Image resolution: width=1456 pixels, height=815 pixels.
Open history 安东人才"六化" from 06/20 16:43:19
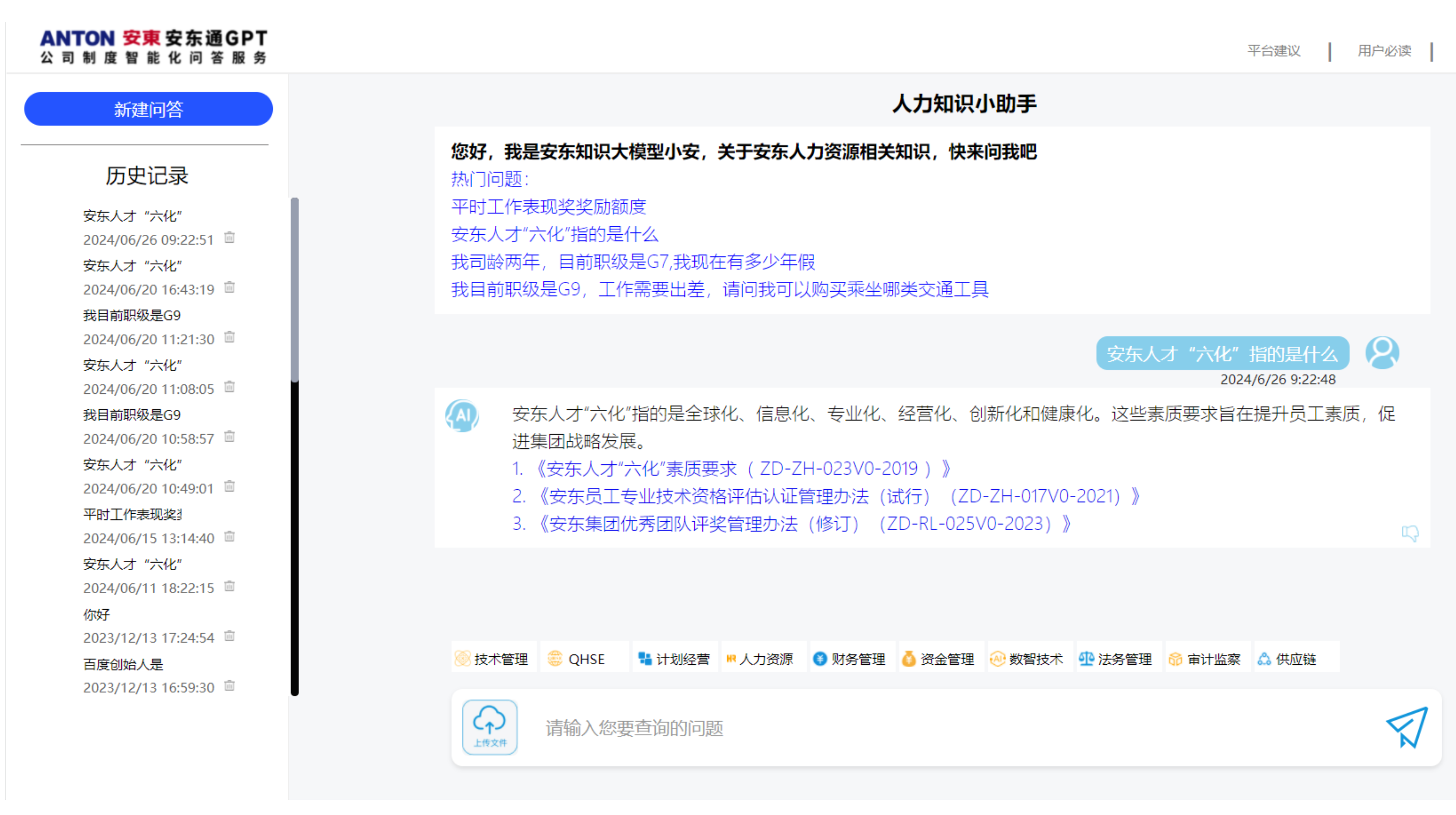click(x=132, y=266)
